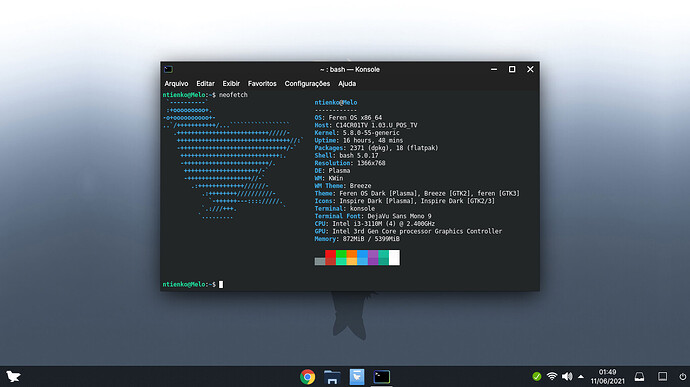Open the volume speaker tray icon
Image resolution: width=690 pixels, height=387 pixels.
point(567,376)
